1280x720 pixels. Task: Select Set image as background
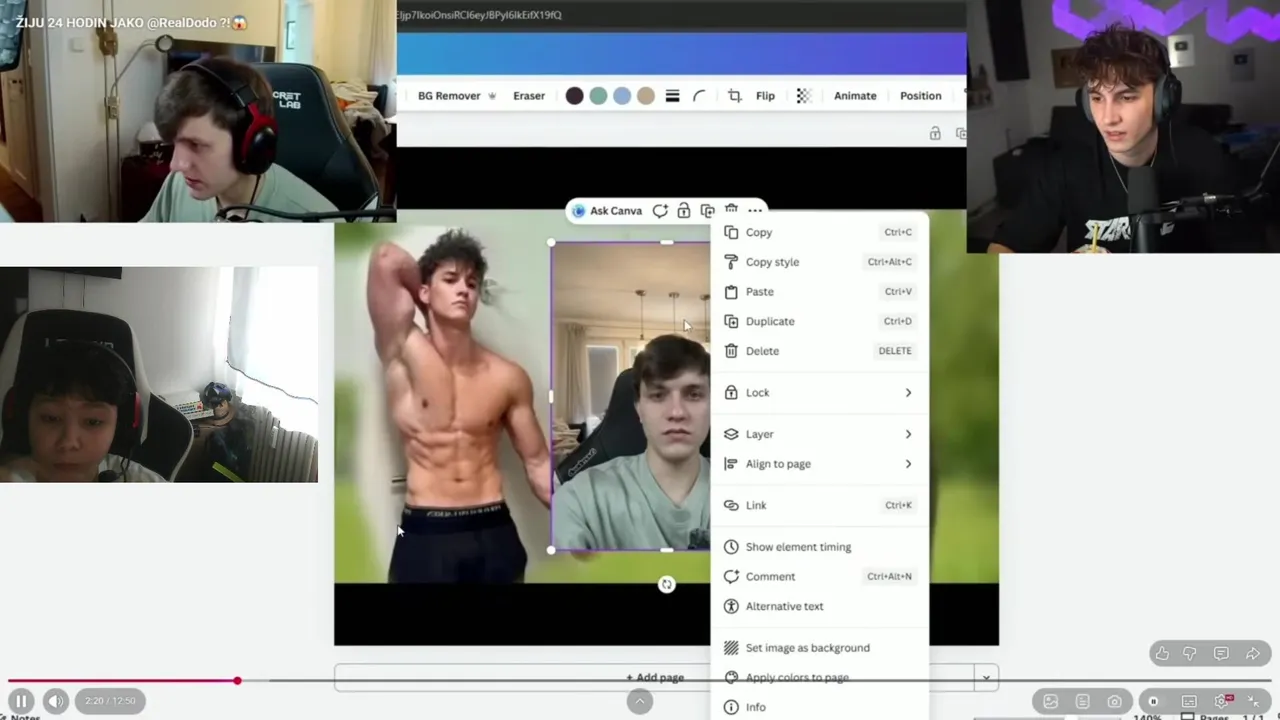coord(820,648)
